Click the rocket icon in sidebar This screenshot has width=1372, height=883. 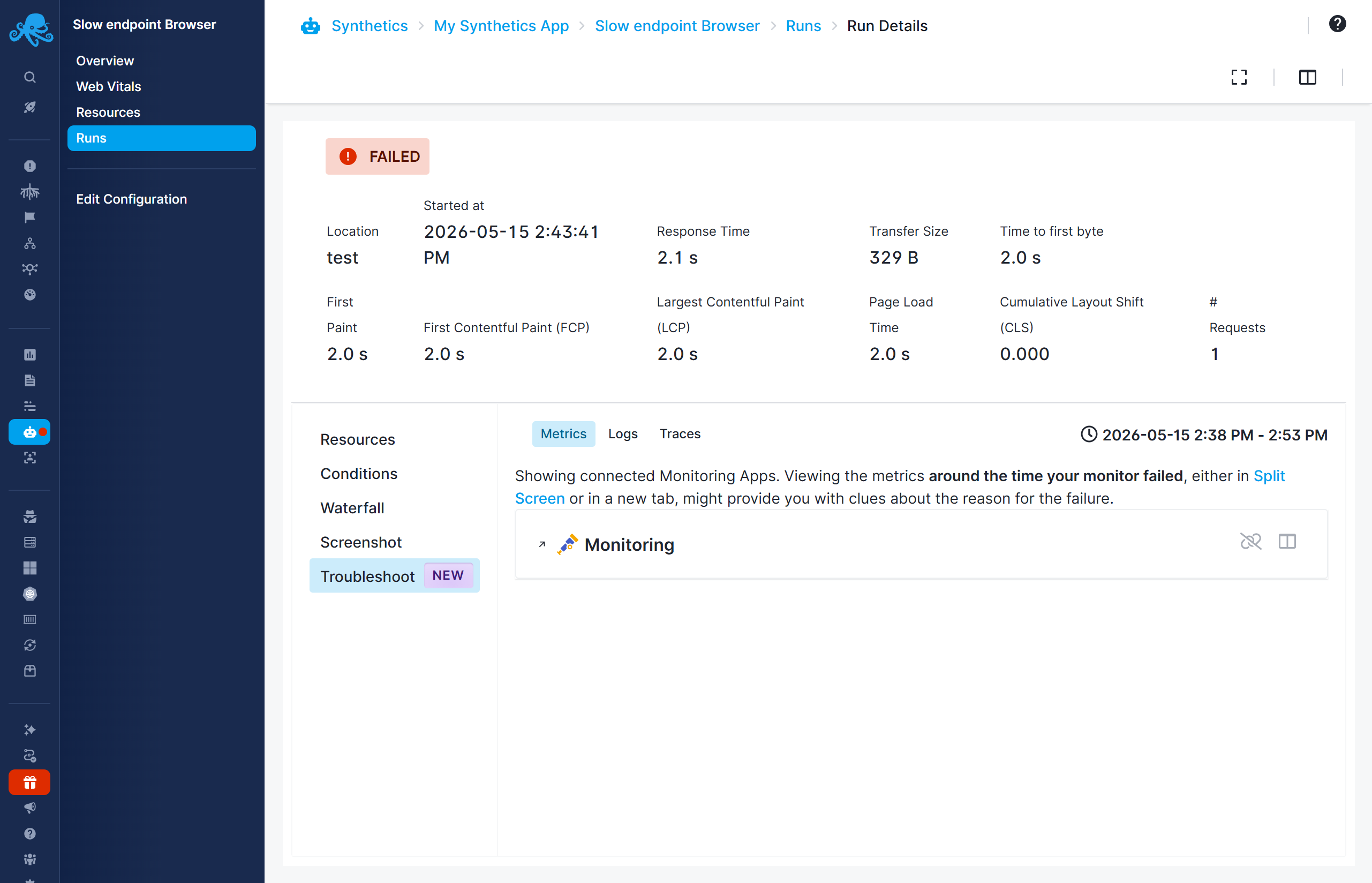pos(30,107)
